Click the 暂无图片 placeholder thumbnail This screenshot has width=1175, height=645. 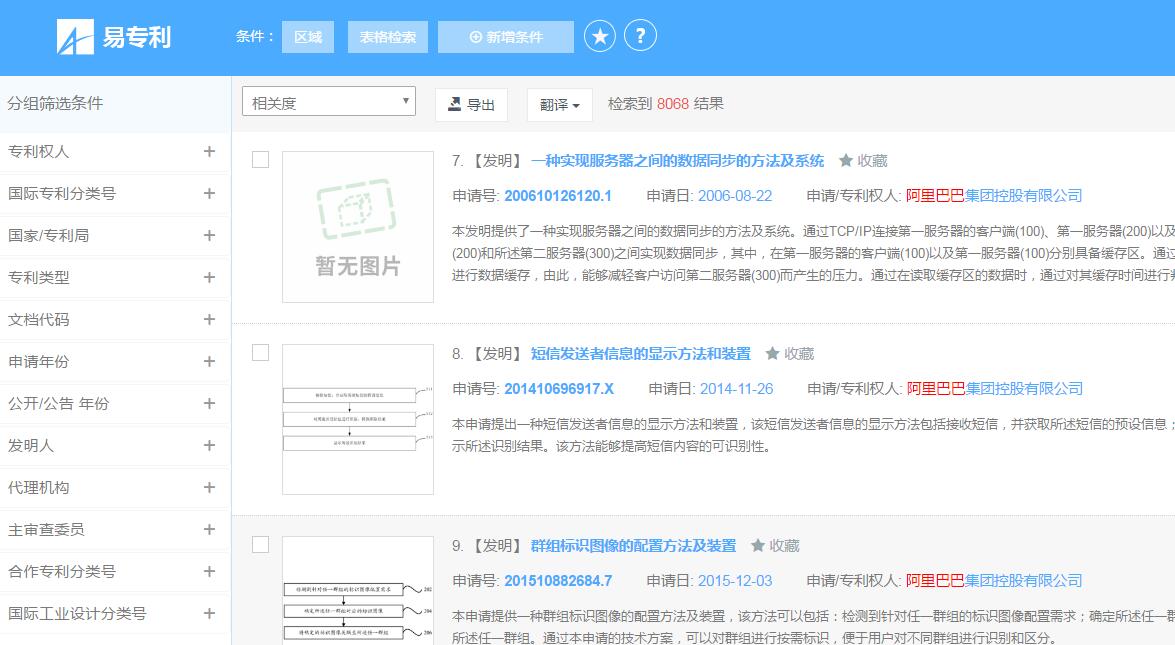click(x=357, y=227)
